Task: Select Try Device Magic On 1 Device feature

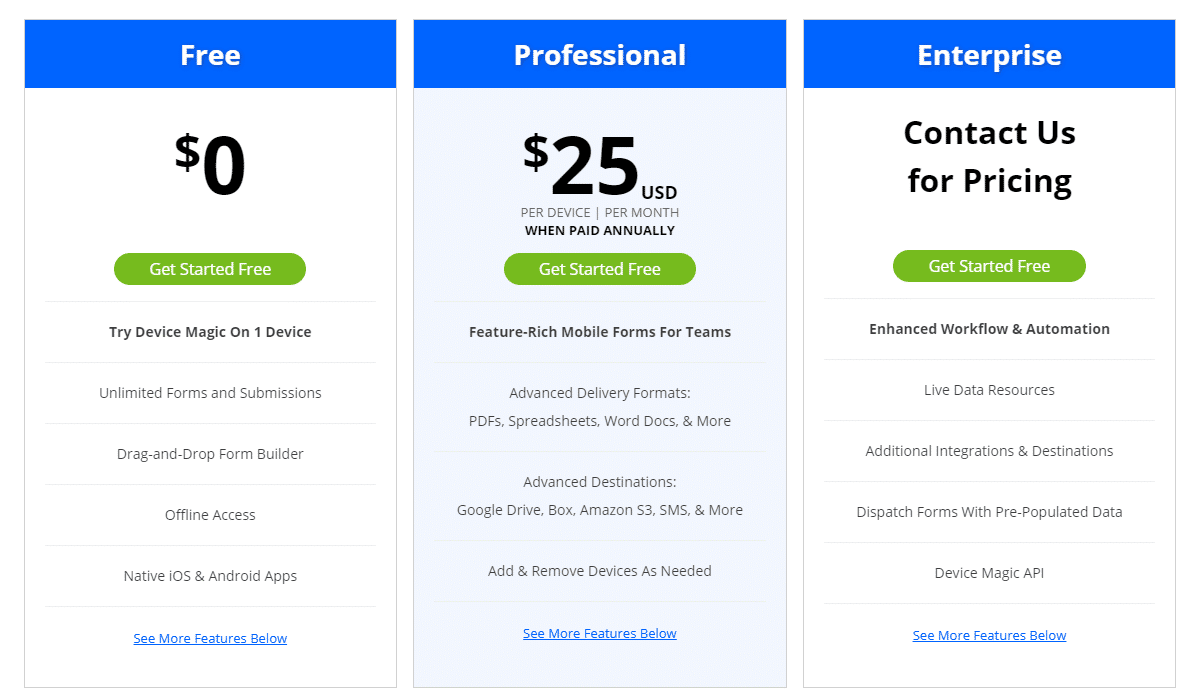Action: point(210,331)
